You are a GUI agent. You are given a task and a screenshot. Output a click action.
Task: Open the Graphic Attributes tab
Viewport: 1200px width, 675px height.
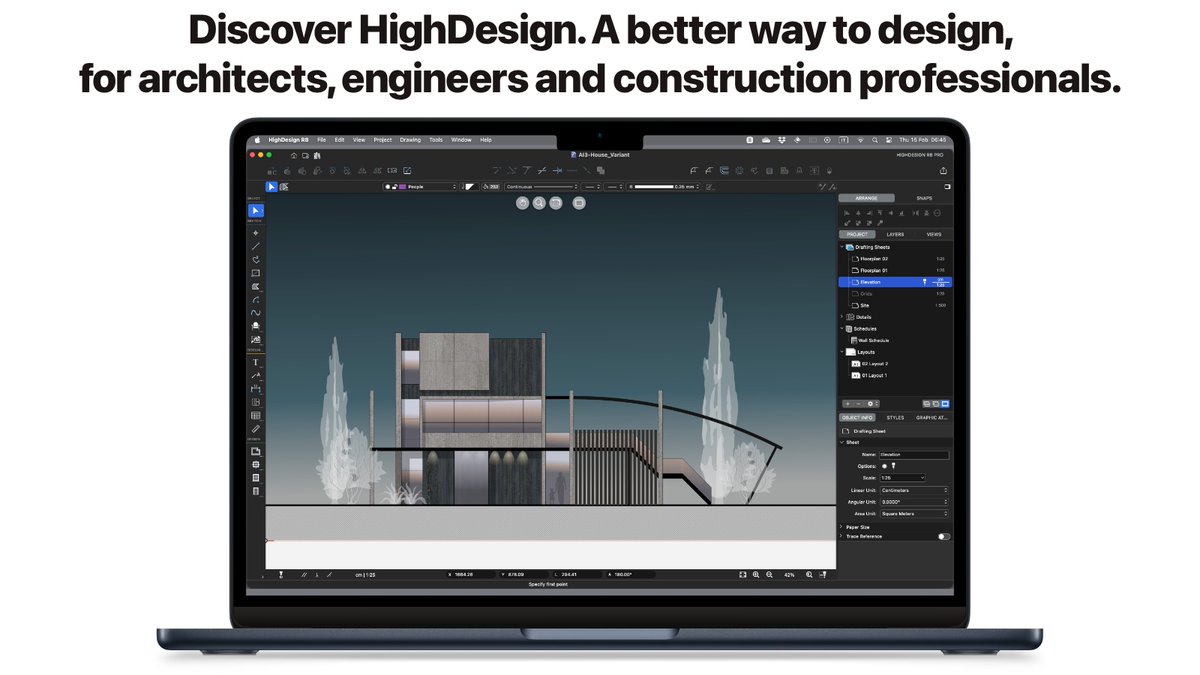(932, 417)
